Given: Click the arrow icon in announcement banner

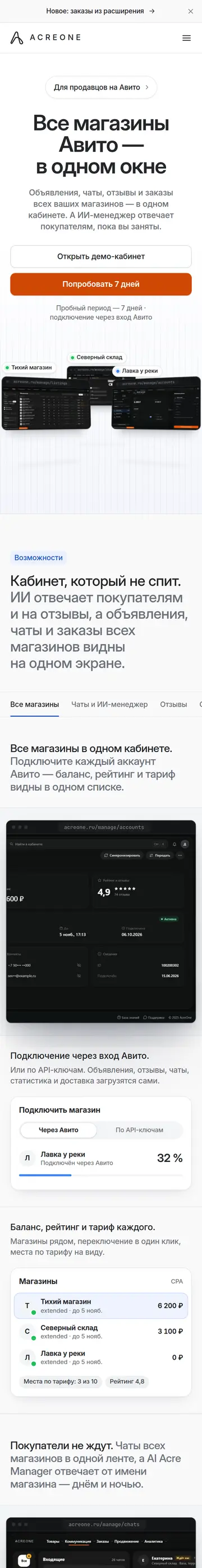Looking at the screenshot, I should click(x=152, y=11).
